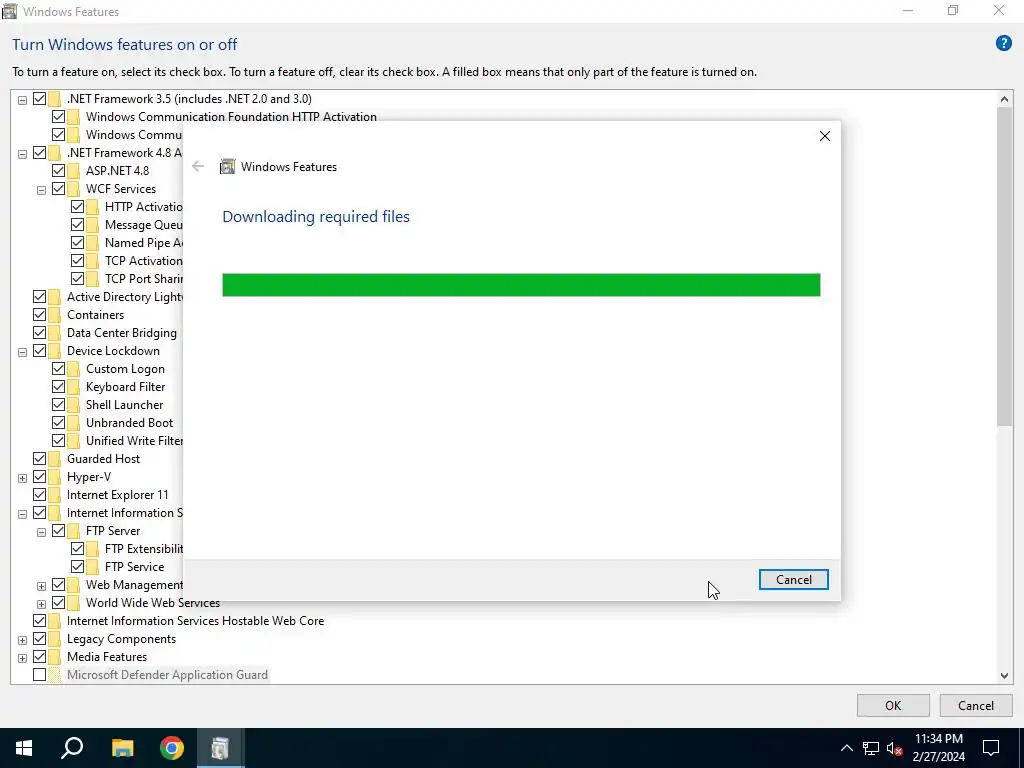The width and height of the screenshot is (1024, 768).
Task: Expand the Hyper-V node
Action: tap(22, 478)
